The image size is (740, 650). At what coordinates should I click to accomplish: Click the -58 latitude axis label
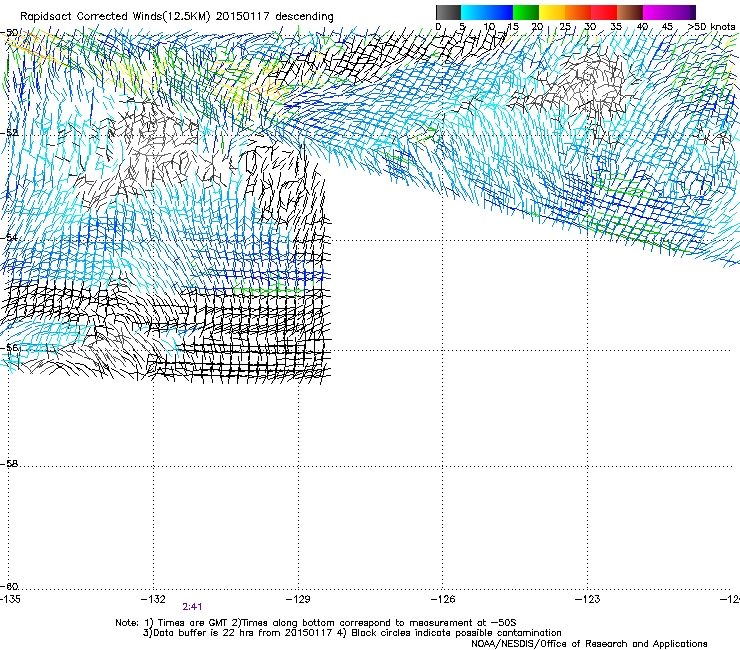click(x=9, y=464)
